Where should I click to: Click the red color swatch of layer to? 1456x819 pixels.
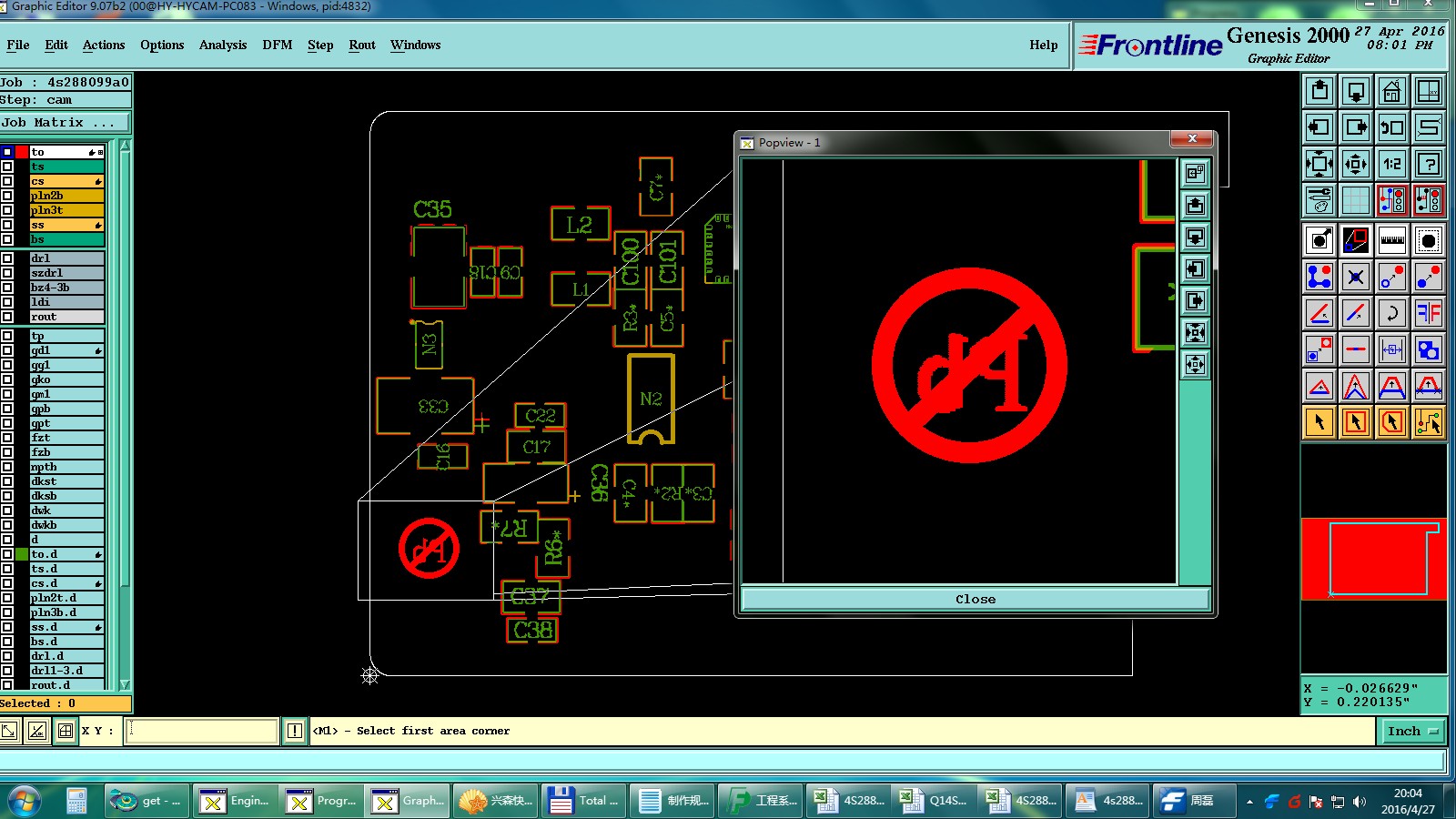coord(22,152)
